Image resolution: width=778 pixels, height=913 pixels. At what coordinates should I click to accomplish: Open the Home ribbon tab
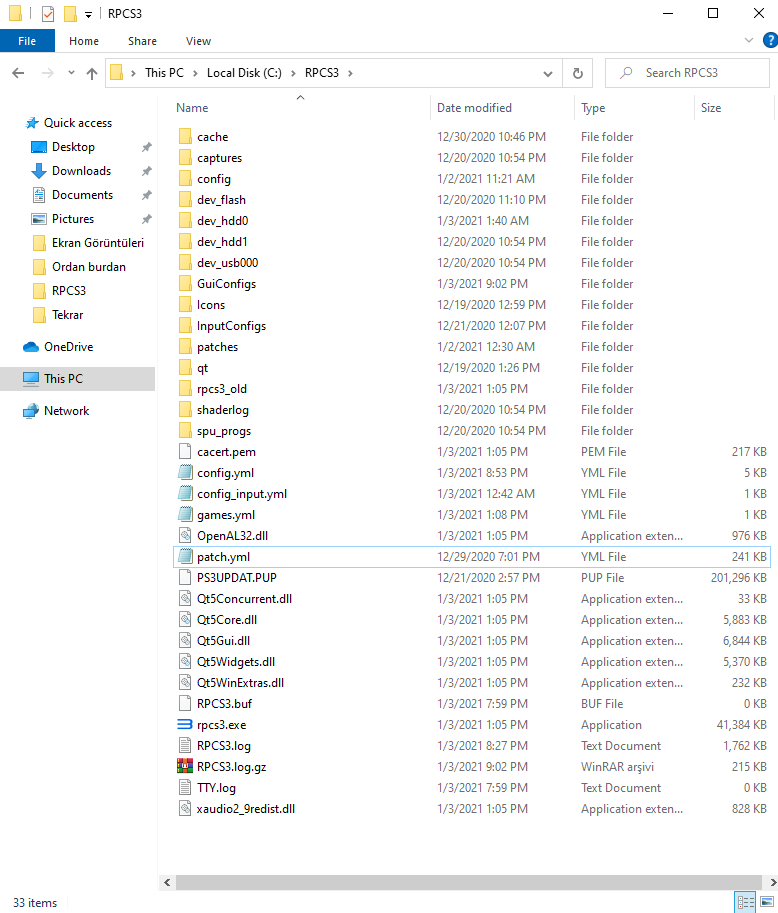(84, 41)
